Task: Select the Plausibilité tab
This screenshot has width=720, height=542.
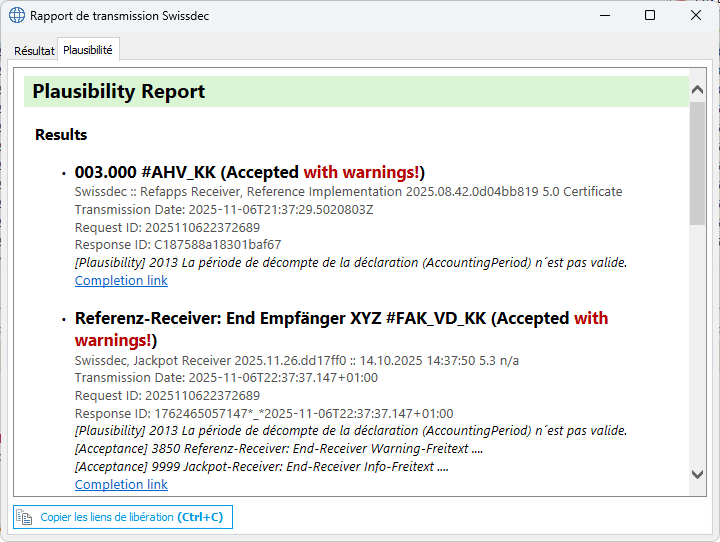Action: coord(88,50)
